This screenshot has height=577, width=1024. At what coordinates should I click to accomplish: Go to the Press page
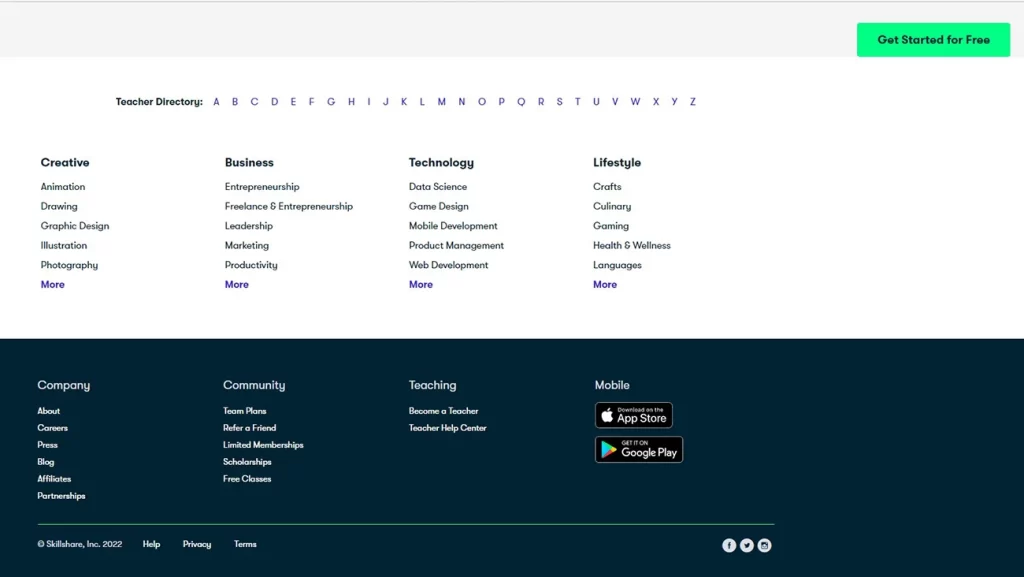(47, 445)
